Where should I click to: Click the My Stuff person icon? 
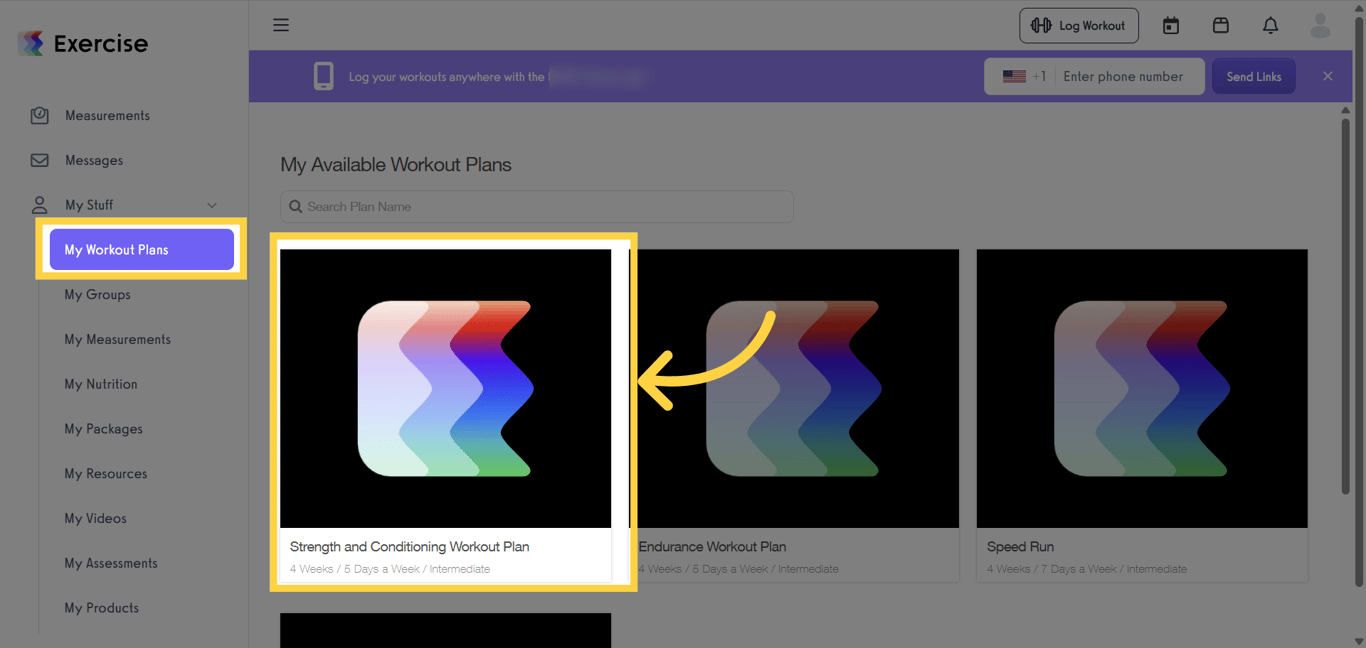tap(39, 205)
